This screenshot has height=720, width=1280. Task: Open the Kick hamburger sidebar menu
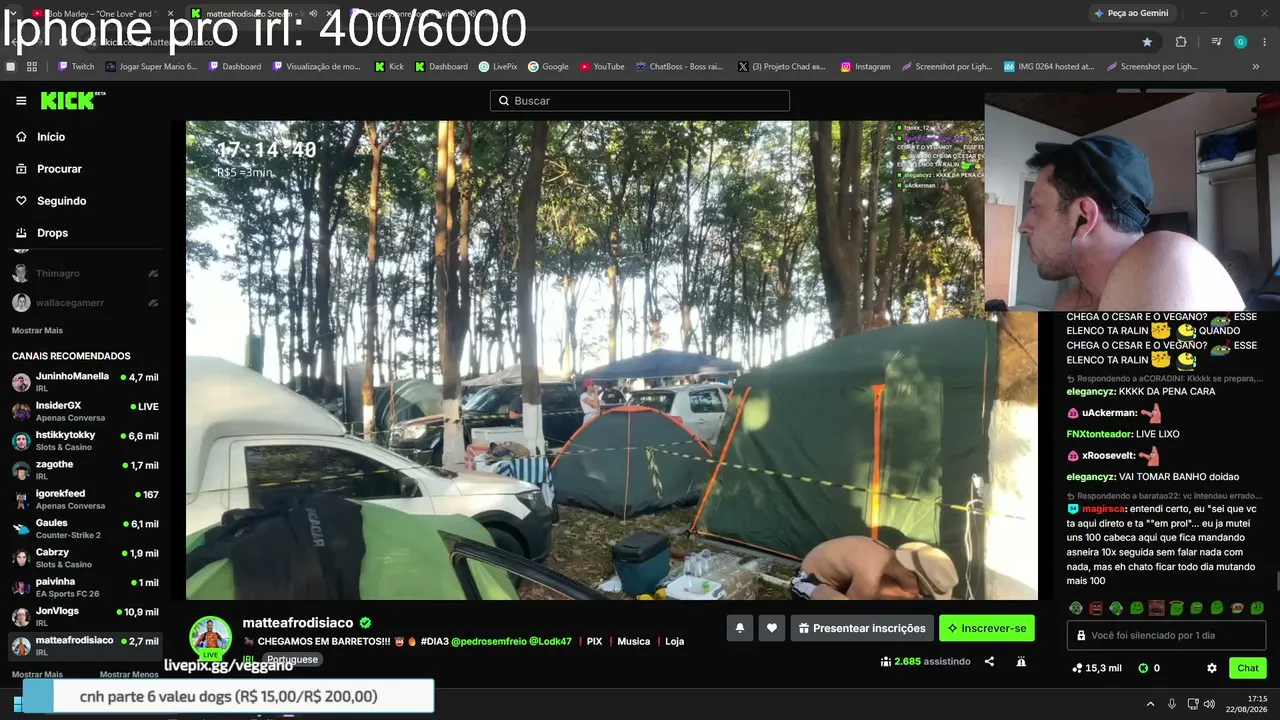click(x=21, y=101)
